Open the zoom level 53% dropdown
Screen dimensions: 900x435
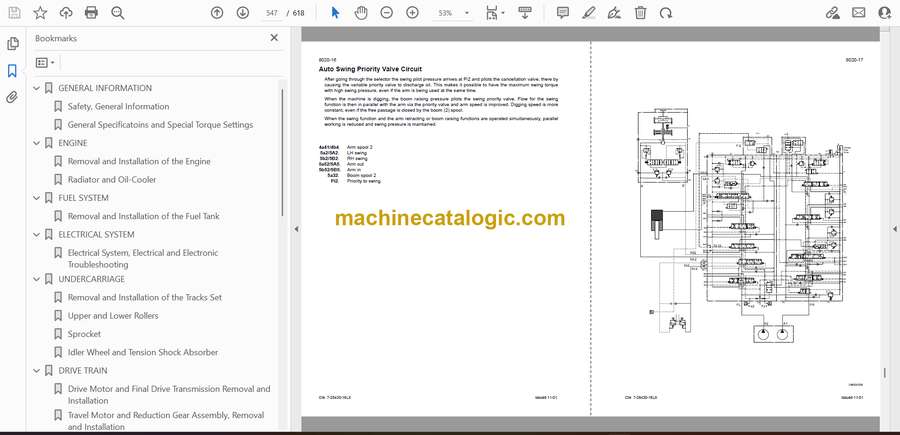(452, 13)
